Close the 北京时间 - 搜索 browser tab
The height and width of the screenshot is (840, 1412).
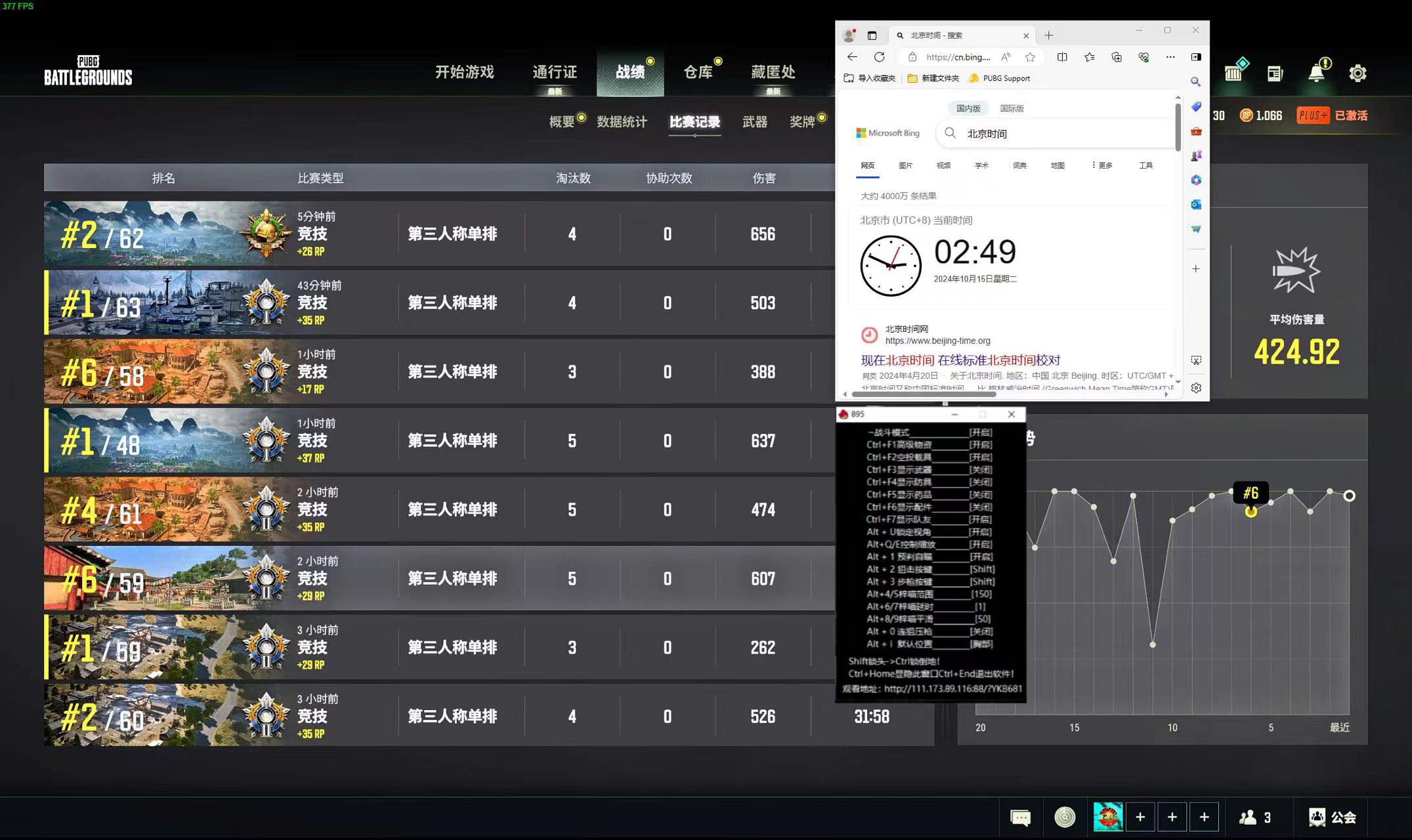coord(1026,35)
